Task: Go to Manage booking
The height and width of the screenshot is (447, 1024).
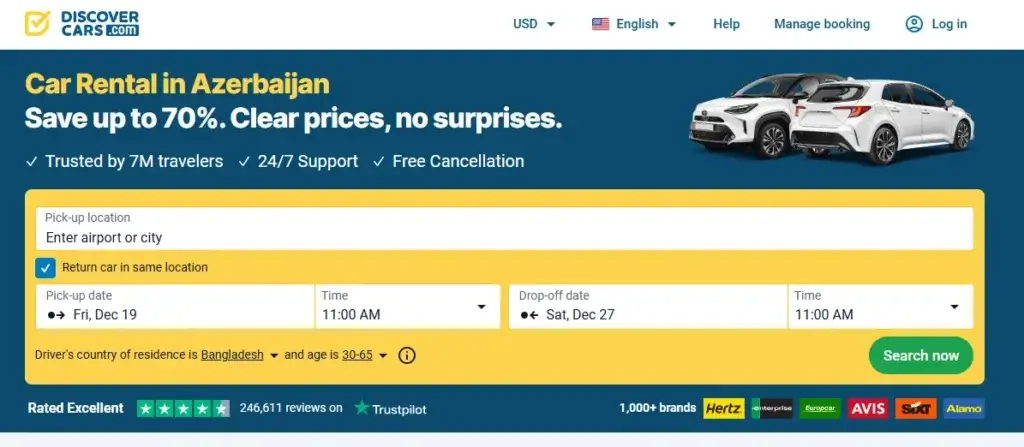Action: point(822,24)
